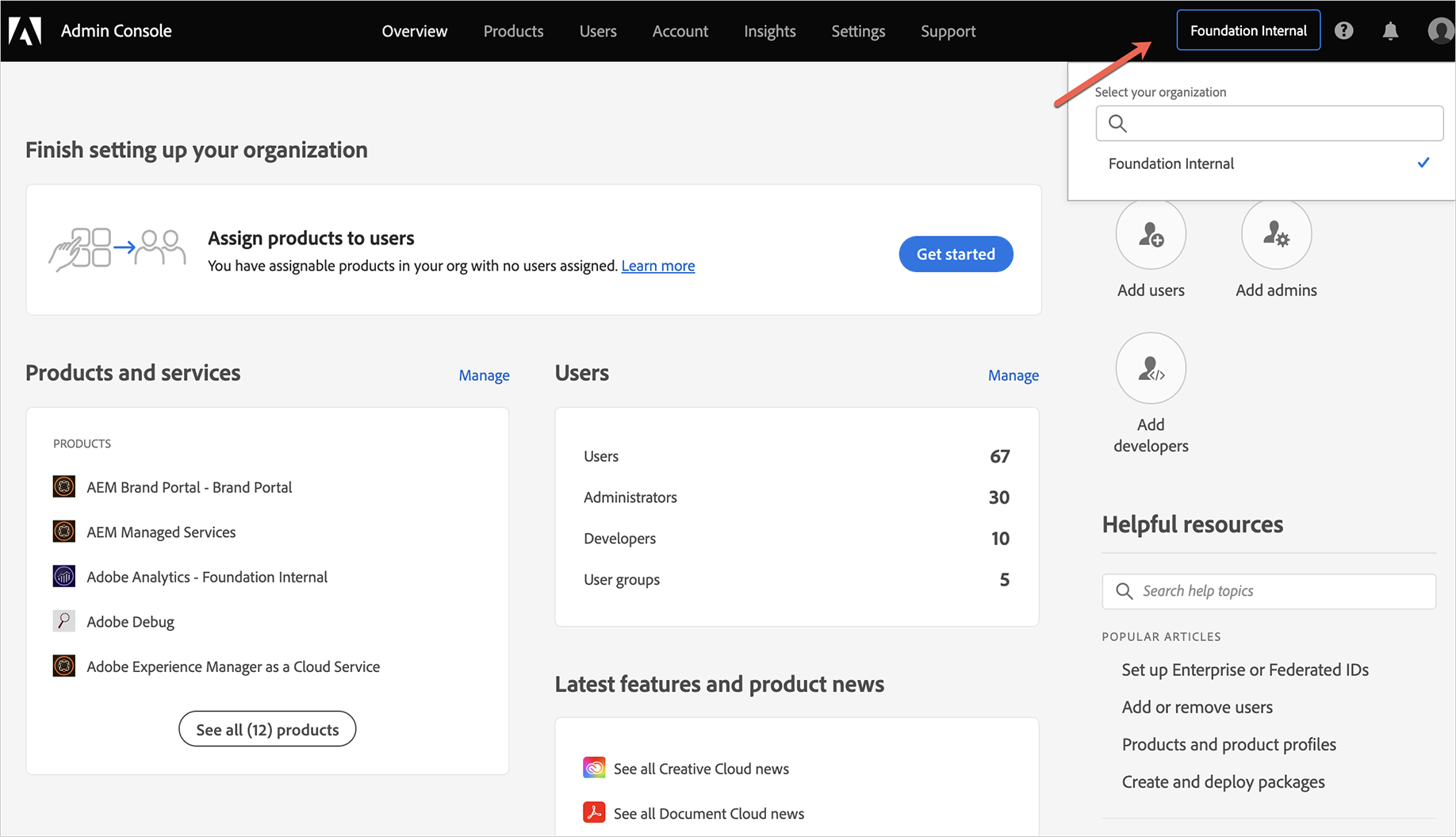The width and height of the screenshot is (1456, 837).
Task: Go to the Settings tab
Action: 858,31
